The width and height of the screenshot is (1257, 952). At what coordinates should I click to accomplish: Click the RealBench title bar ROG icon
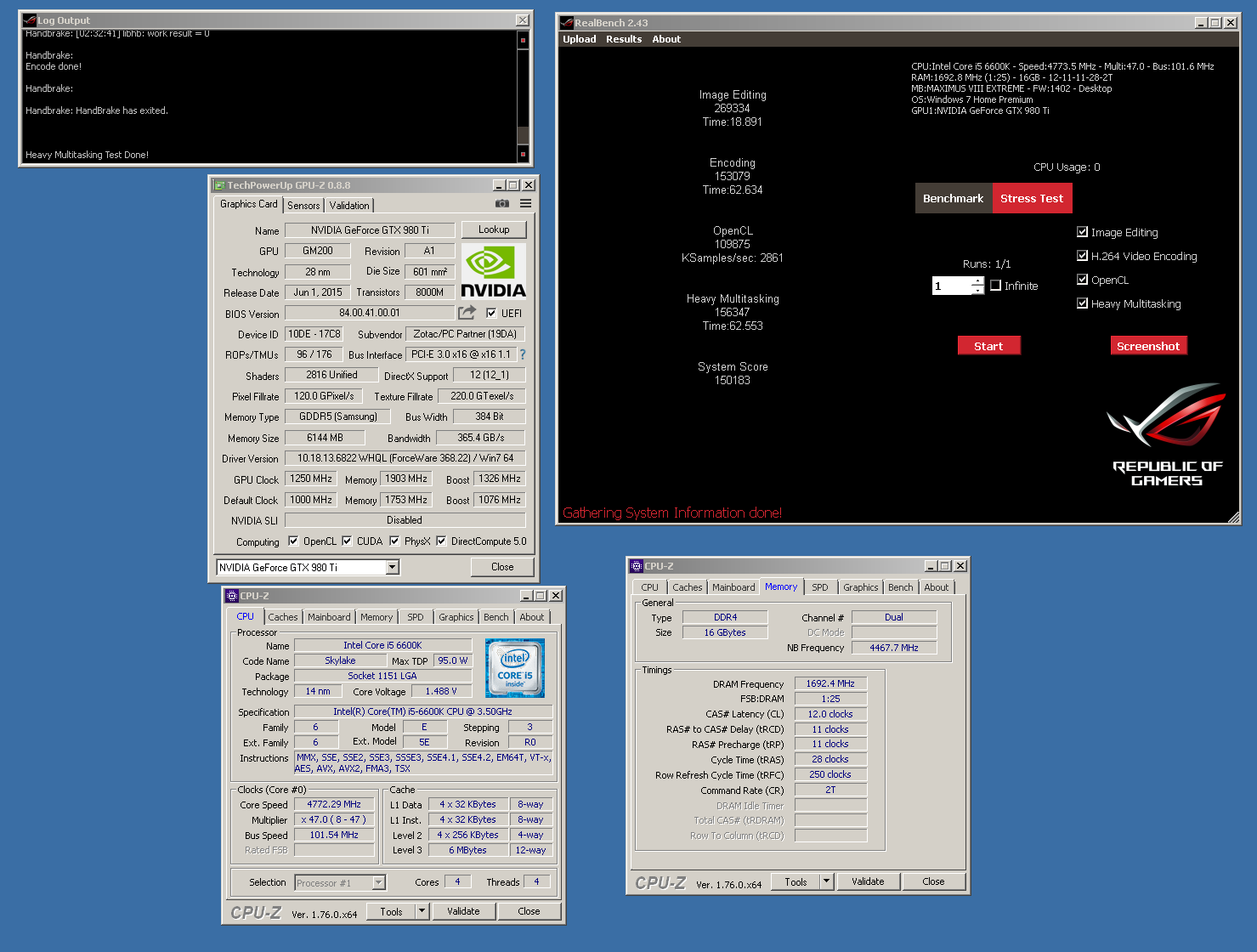coord(567,23)
